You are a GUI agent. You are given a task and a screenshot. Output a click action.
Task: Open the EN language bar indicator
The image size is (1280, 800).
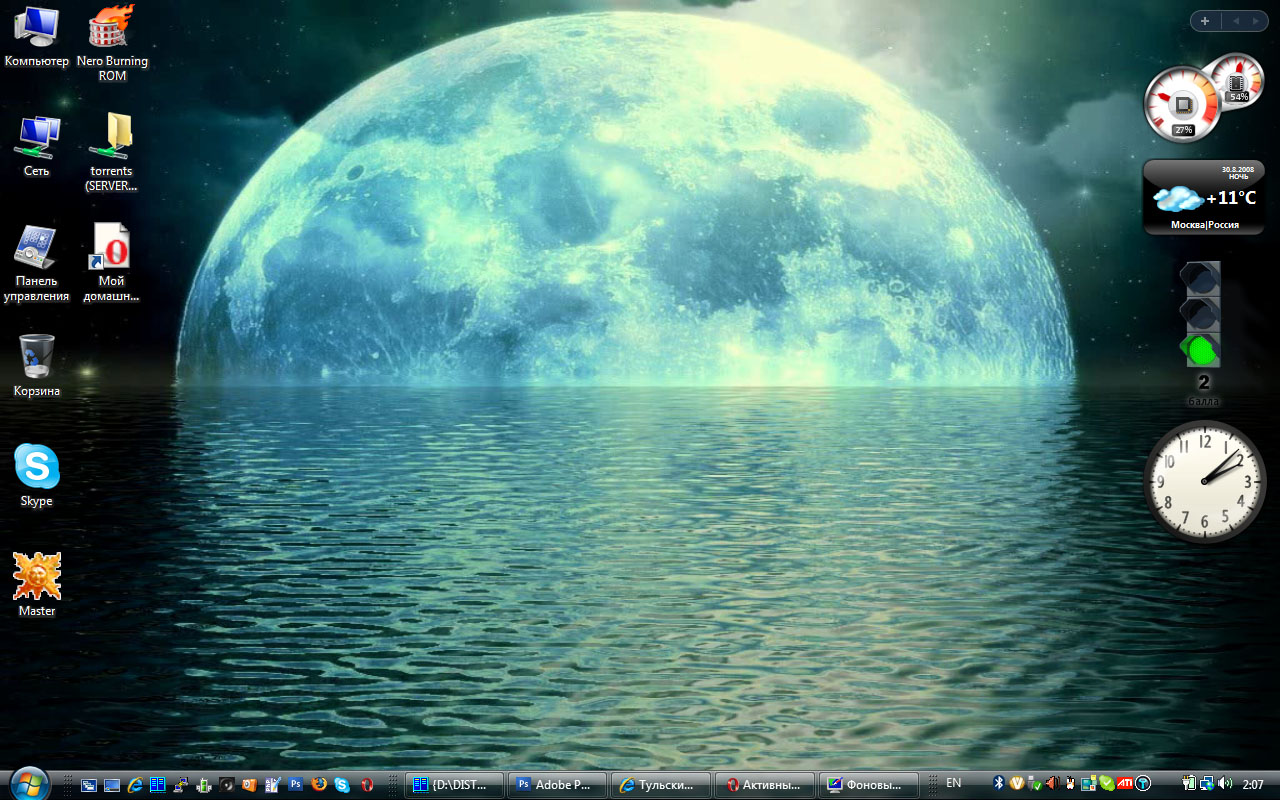pos(954,783)
